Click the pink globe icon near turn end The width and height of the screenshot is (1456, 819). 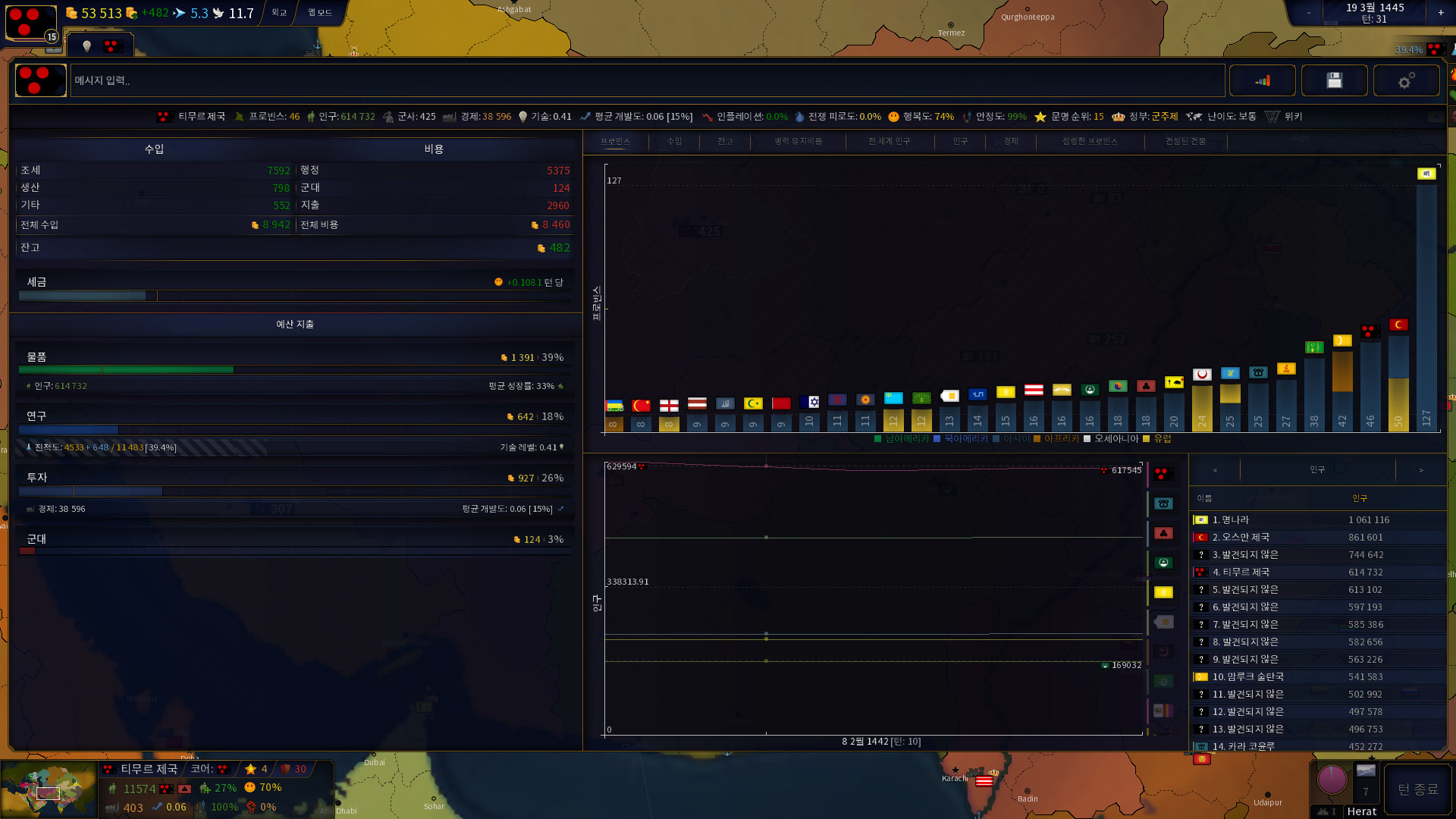(1332, 780)
